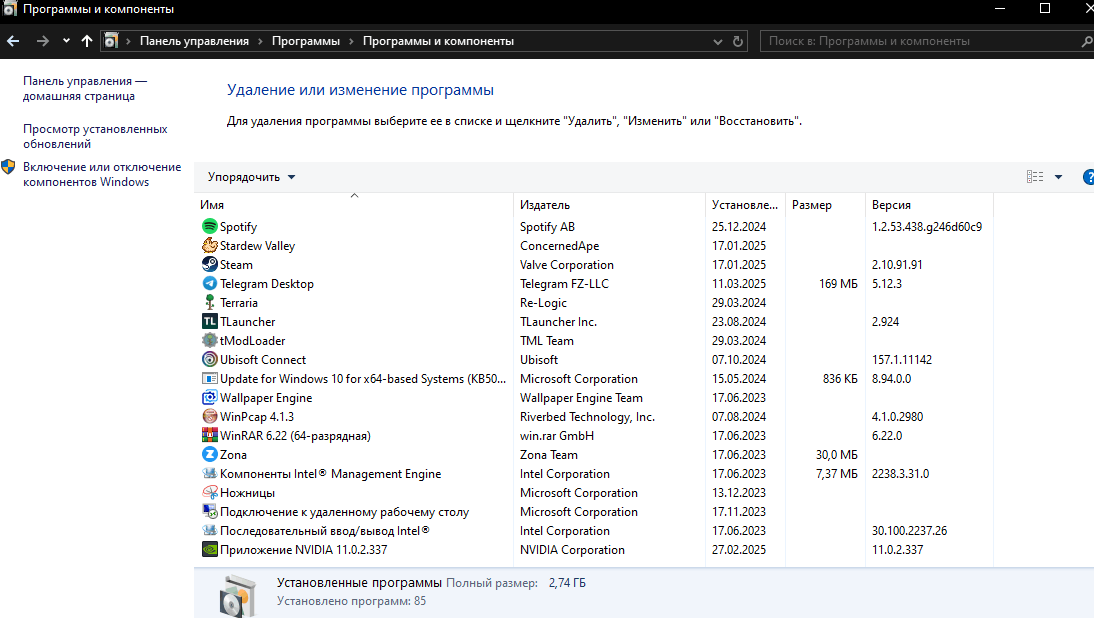Click the Ножницы scissors icon
Image resolution: width=1094 pixels, height=618 pixels.
point(209,492)
